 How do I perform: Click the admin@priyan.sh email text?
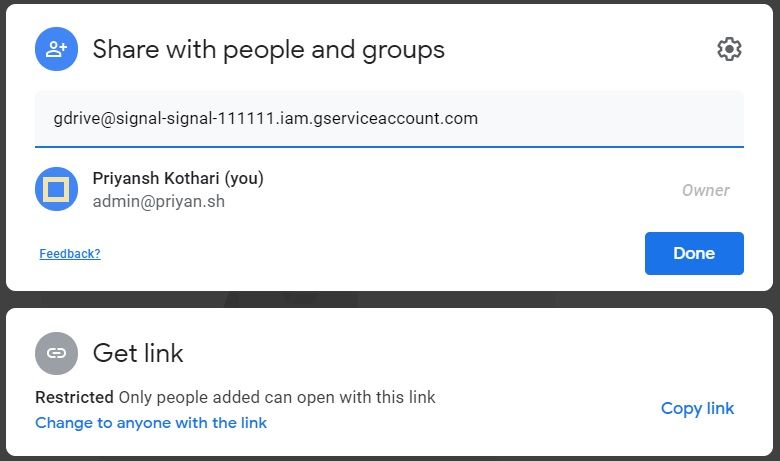159,201
